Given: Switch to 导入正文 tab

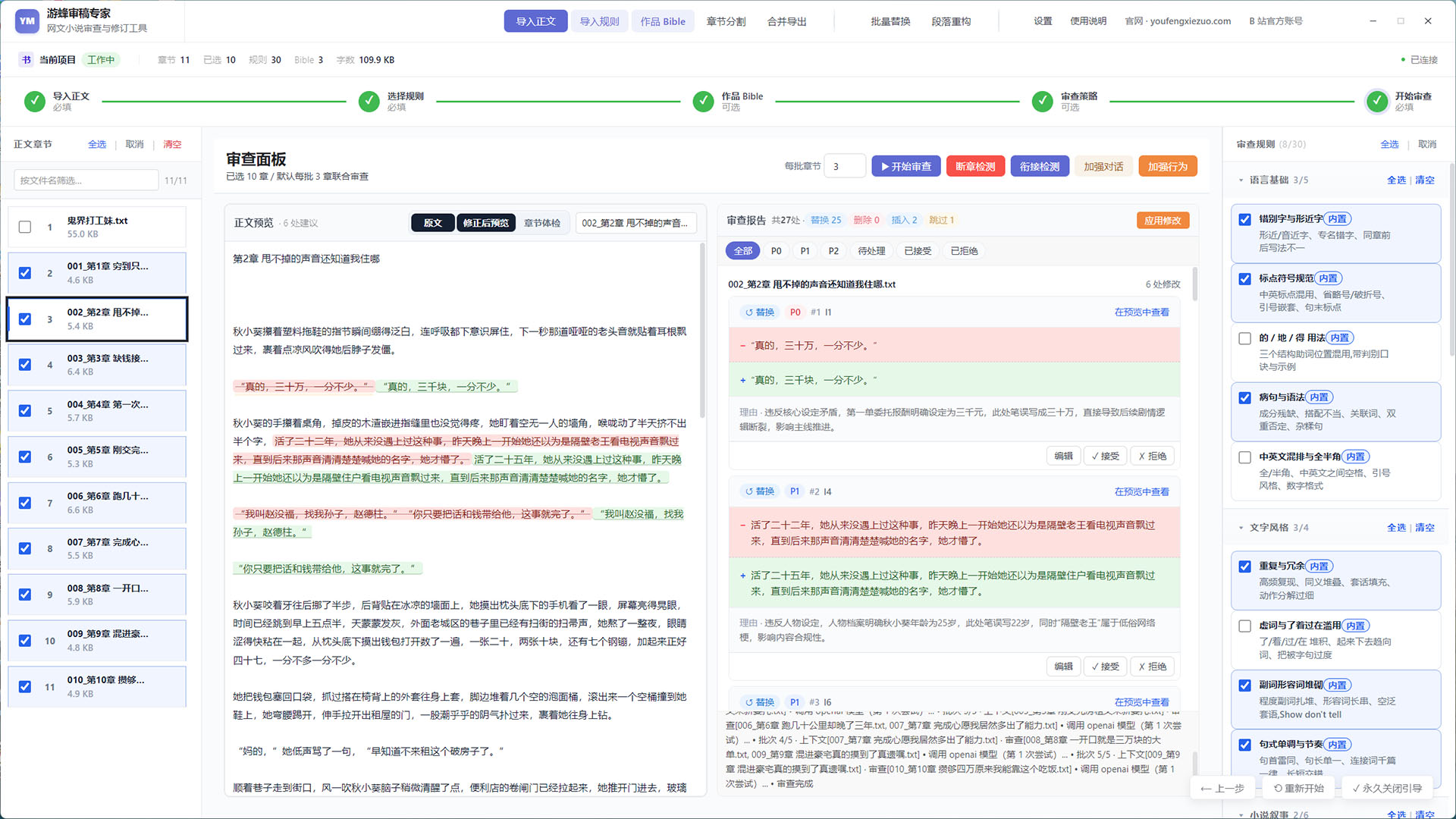Looking at the screenshot, I should (x=535, y=21).
